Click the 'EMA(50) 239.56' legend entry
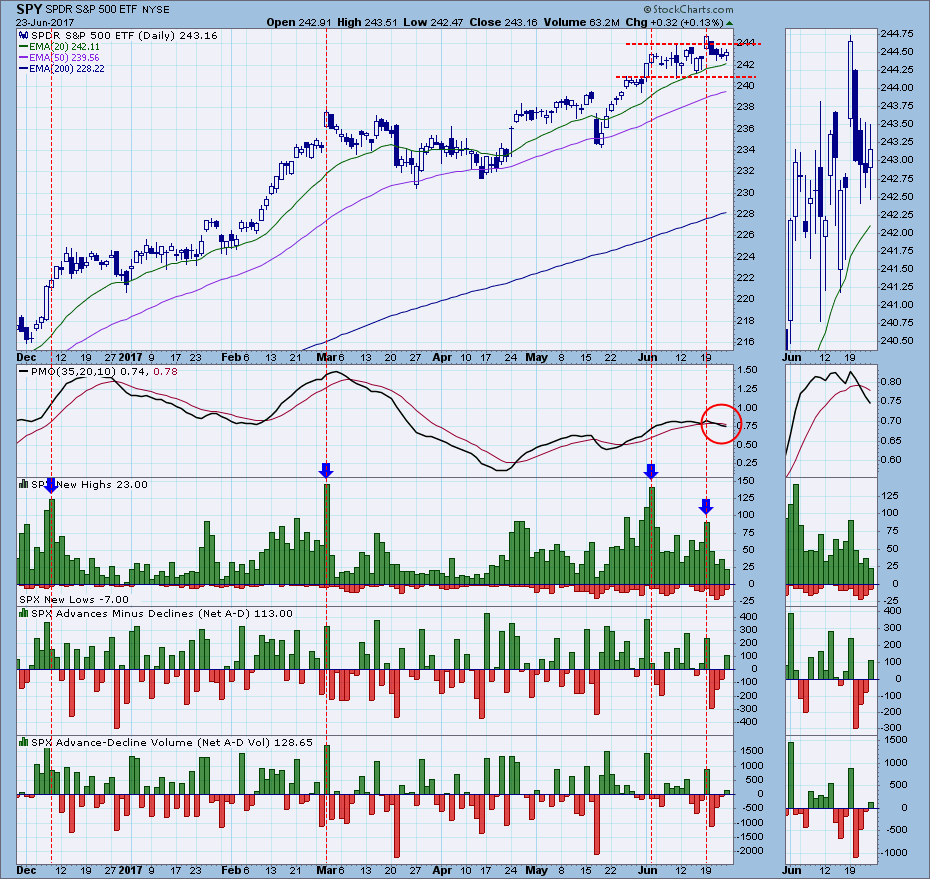This screenshot has height=879, width=930. (64, 58)
